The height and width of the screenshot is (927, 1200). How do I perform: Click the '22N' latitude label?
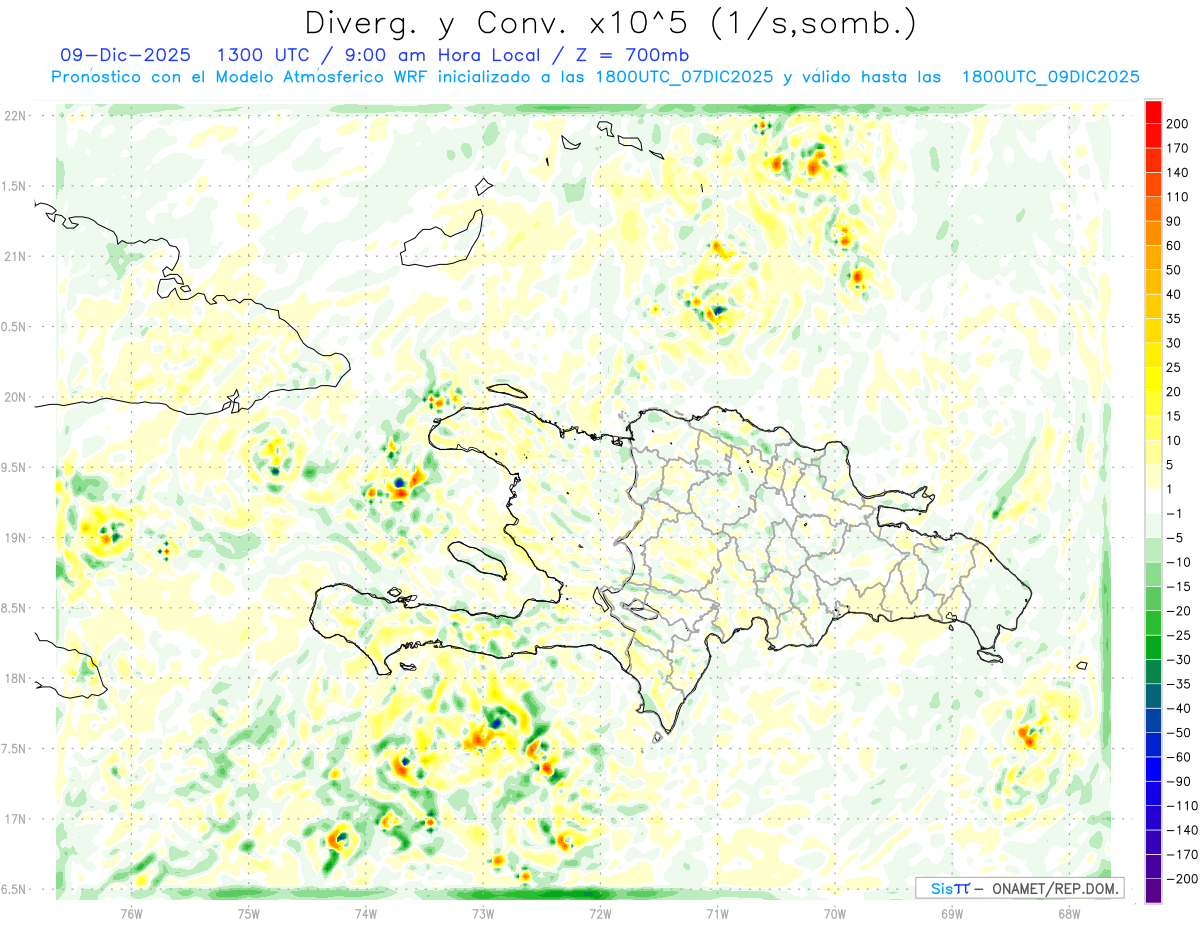coord(16,116)
